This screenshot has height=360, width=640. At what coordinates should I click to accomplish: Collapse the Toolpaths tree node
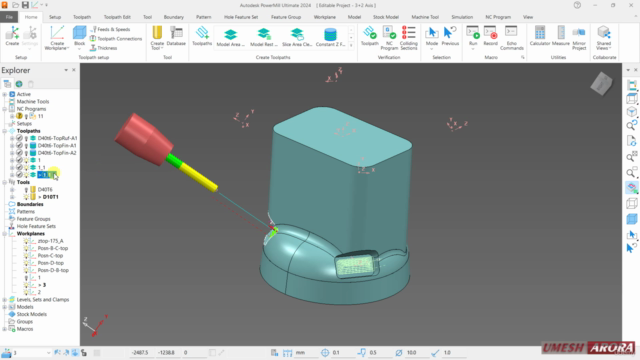[x=4, y=131]
